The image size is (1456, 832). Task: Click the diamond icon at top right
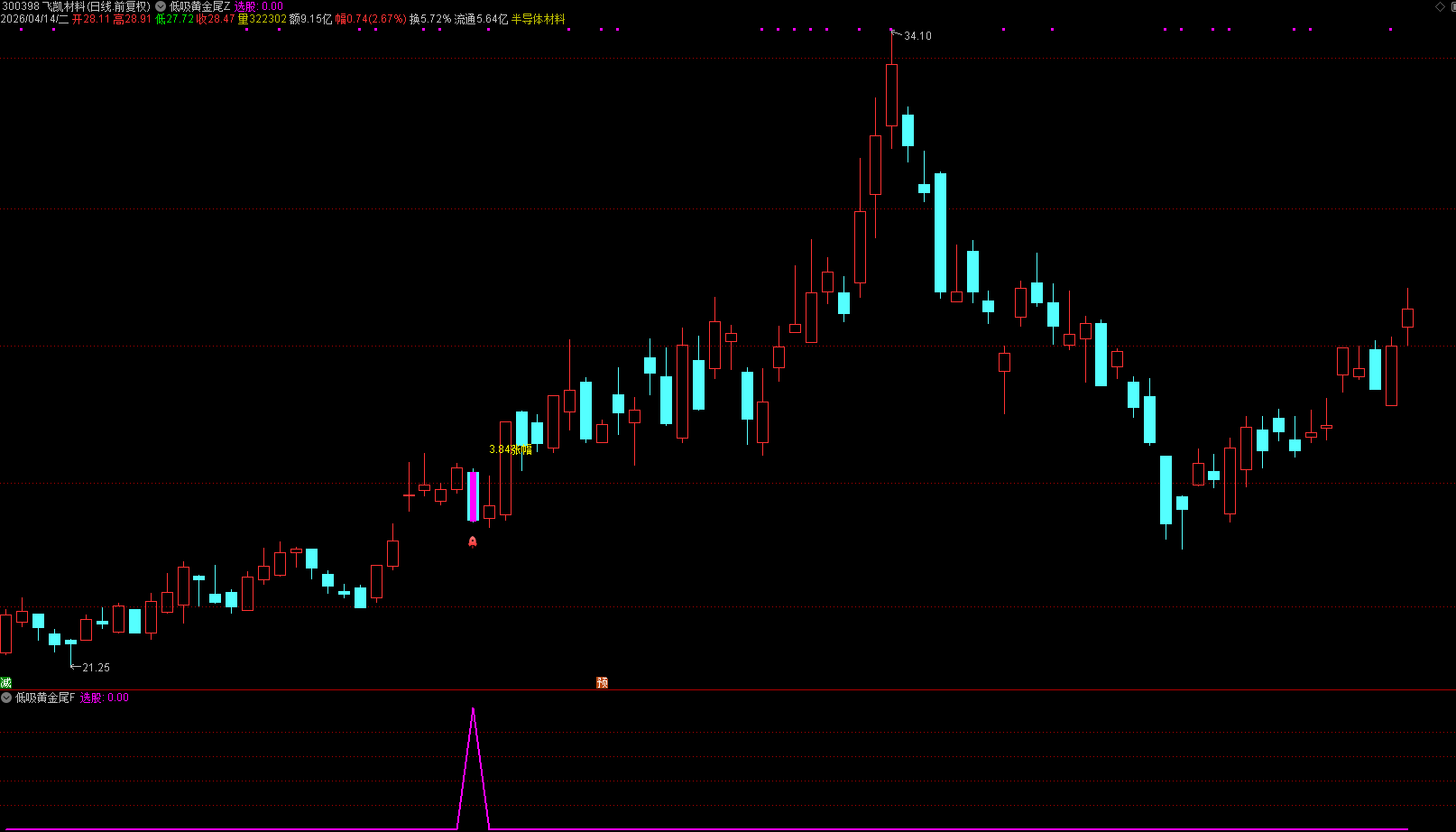tap(1440, 6)
